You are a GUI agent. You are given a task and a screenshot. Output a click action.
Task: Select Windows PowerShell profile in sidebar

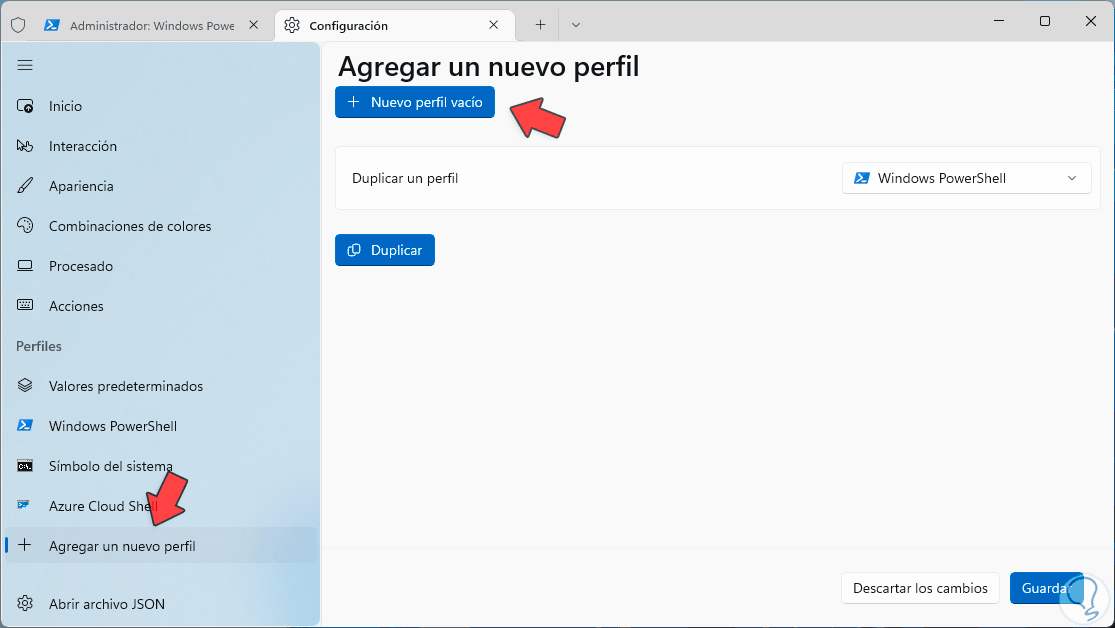point(161,425)
